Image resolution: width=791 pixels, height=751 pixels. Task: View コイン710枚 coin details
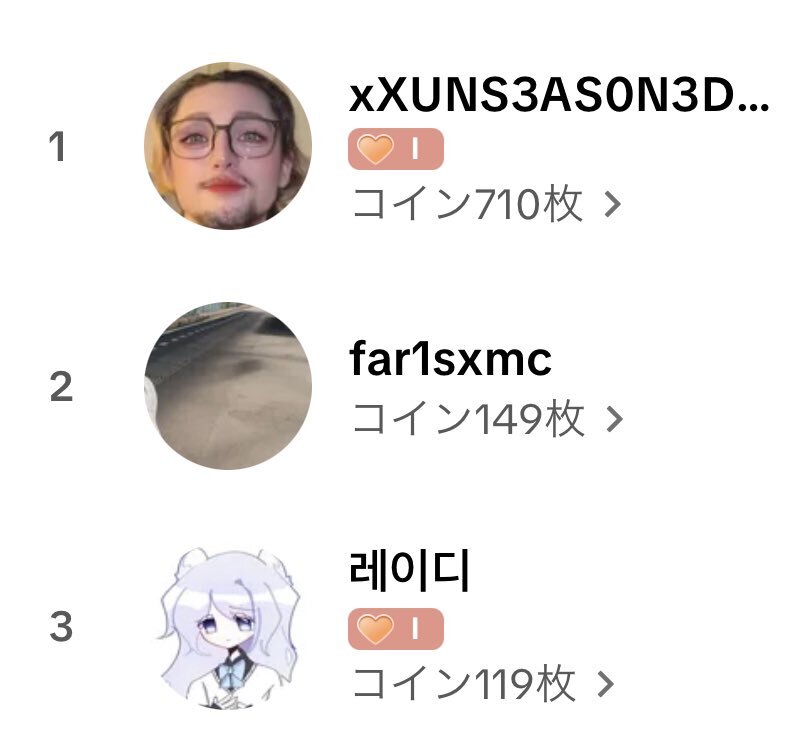point(468,204)
